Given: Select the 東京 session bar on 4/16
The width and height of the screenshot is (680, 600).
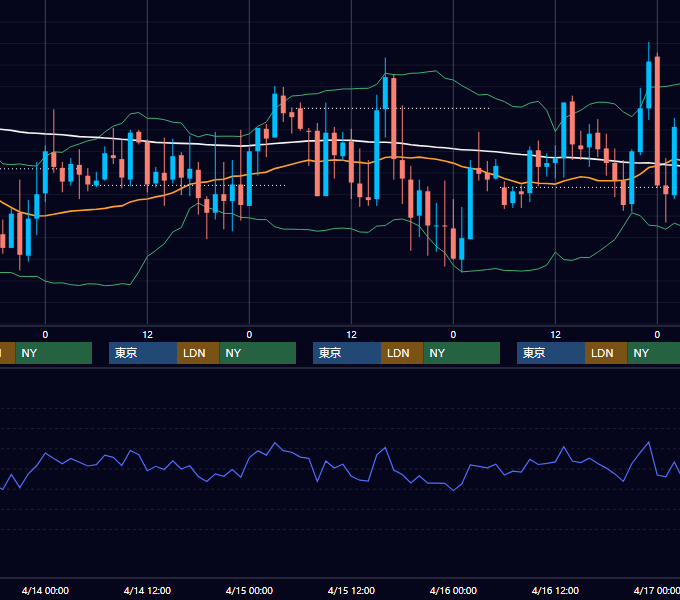Looking at the screenshot, I should (x=551, y=353).
